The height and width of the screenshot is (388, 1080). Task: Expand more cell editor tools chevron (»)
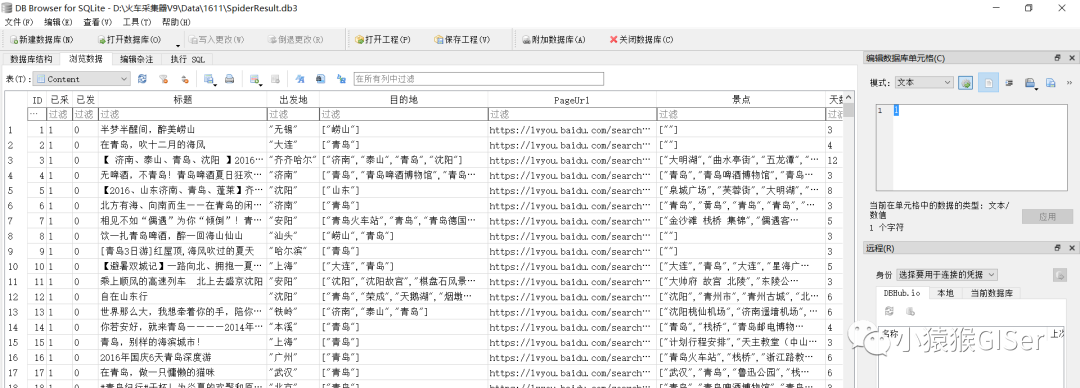(1069, 83)
